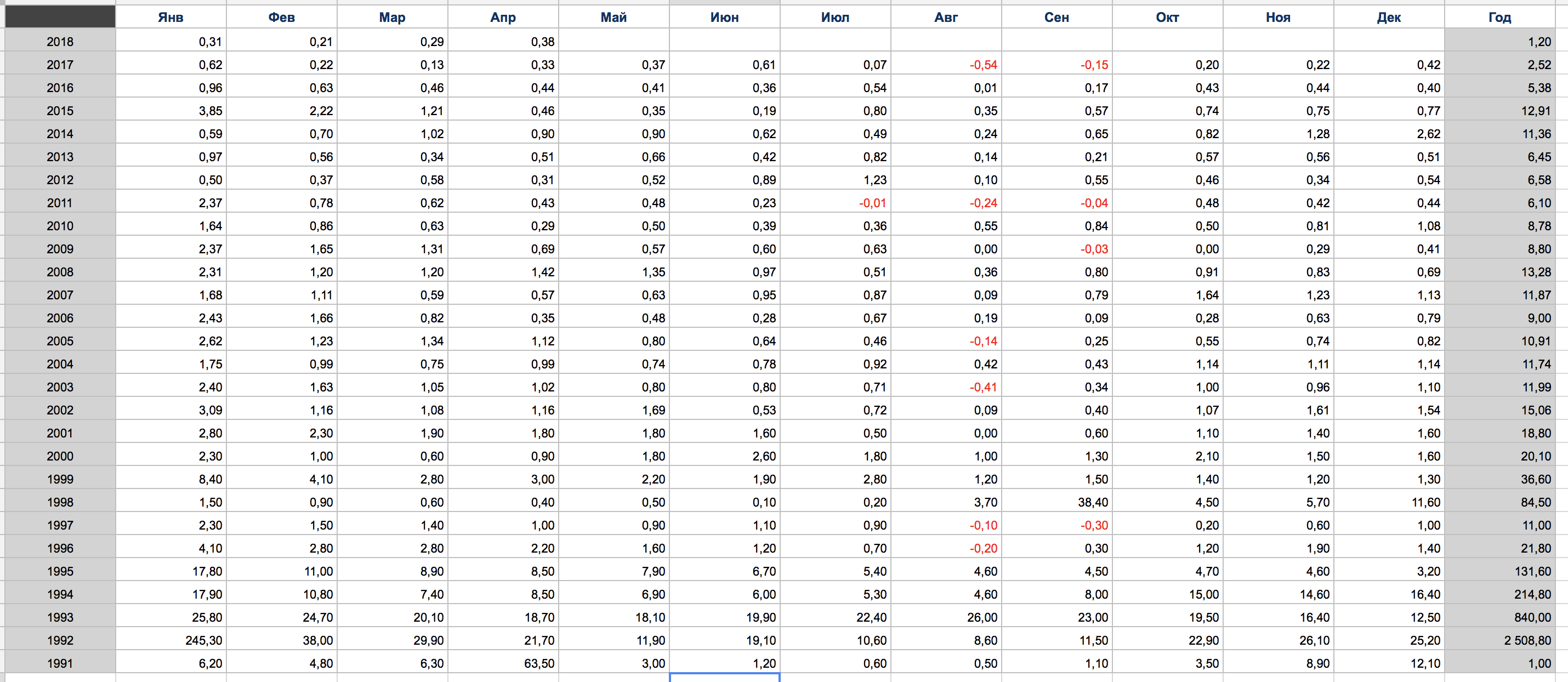Select the Июл column header
The image size is (1568, 682).
tap(836, 17)
